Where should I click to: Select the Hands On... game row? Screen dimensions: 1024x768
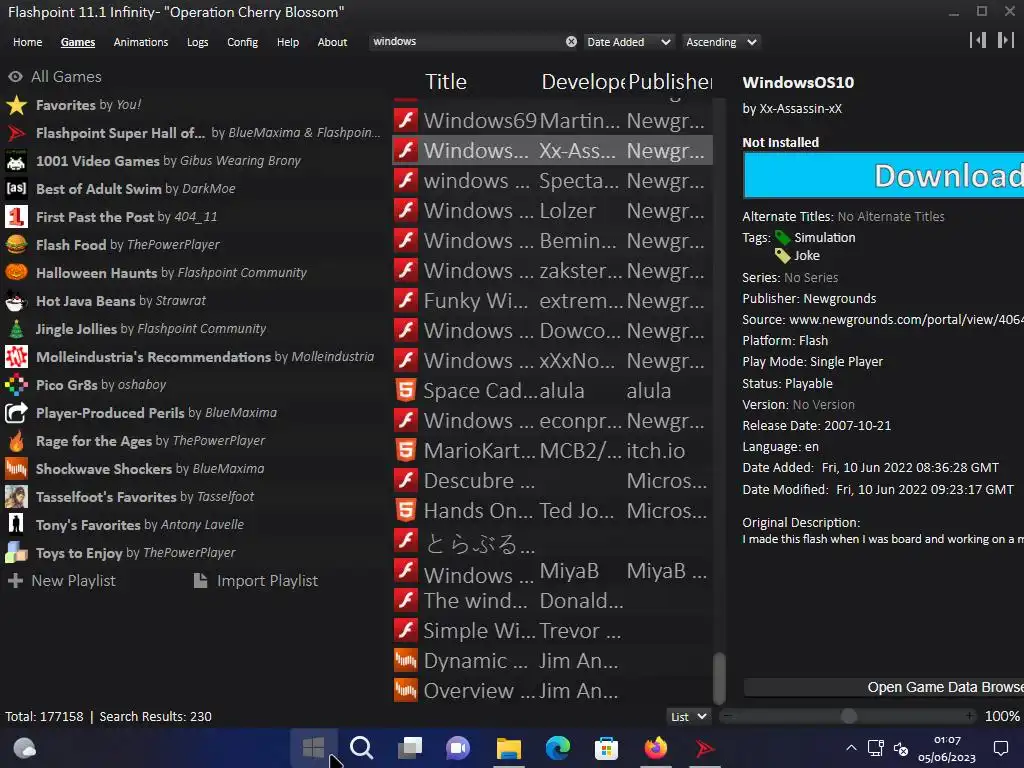(x=552, y=511)
